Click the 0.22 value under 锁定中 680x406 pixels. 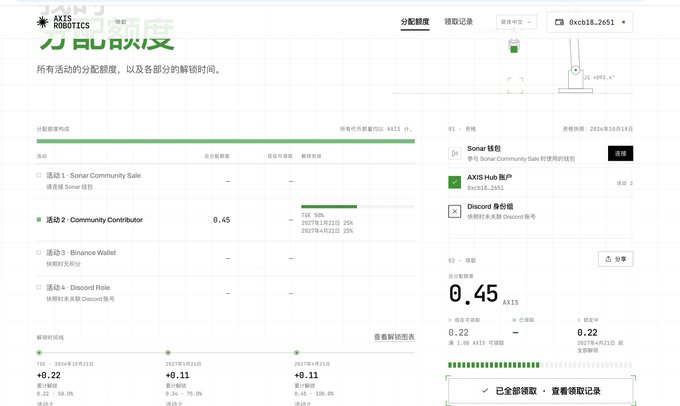(x=587, y=333)
